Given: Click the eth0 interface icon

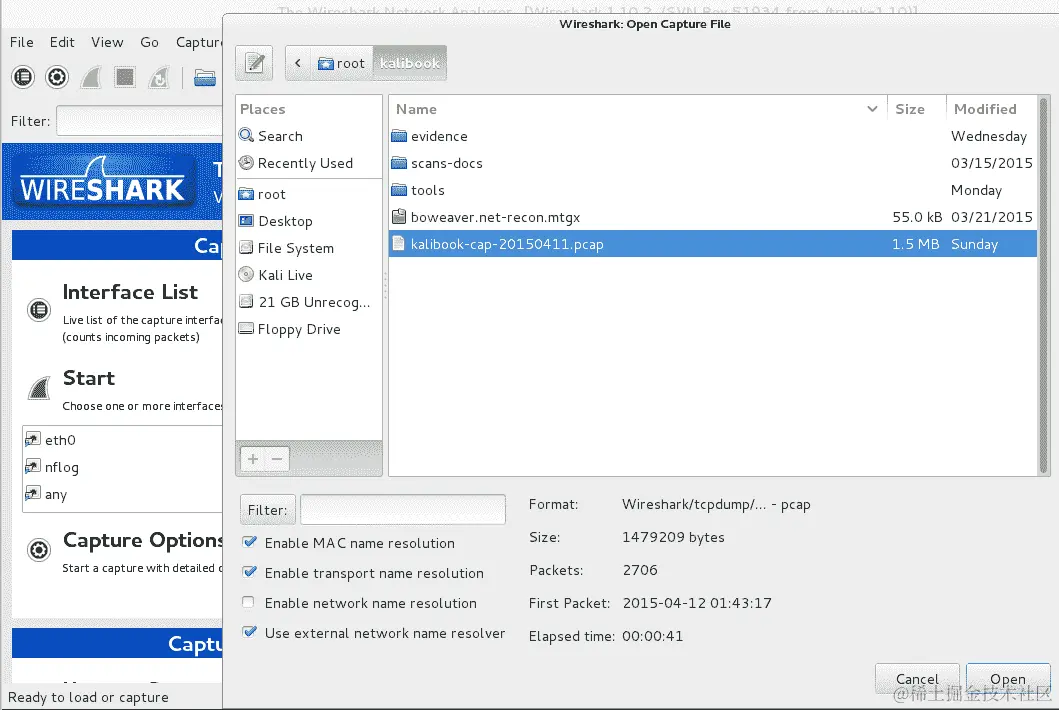Looking at the screenshot, I should (32, 440).
